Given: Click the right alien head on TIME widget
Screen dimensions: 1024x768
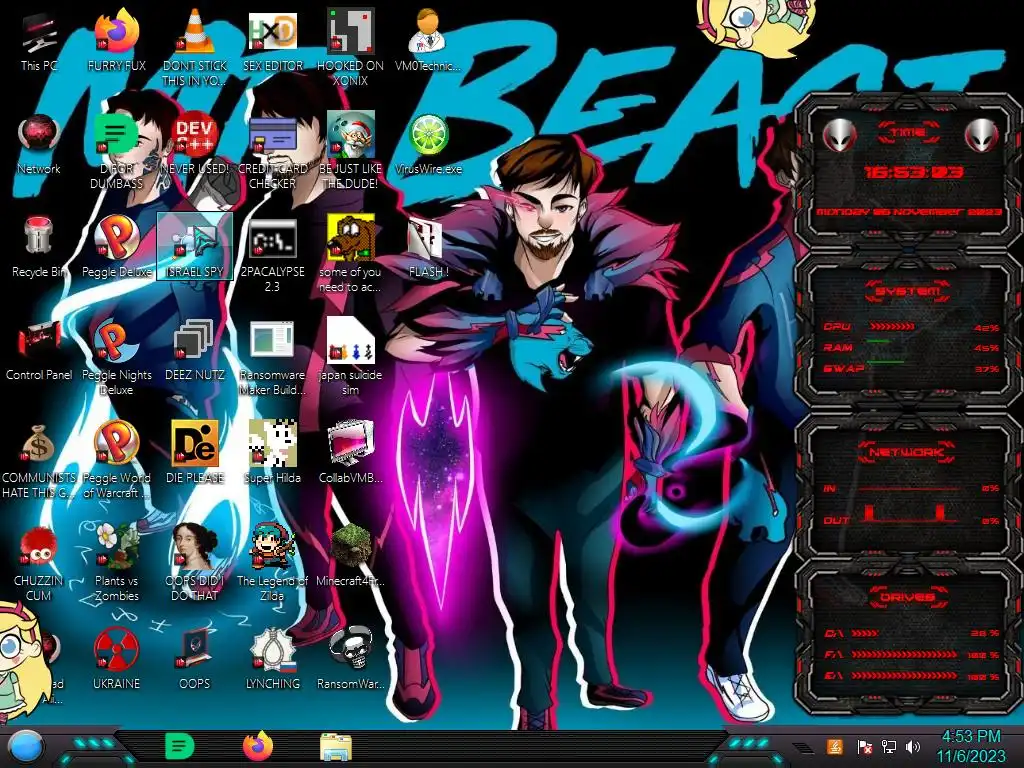Looking at the screenshot, I should pyautogui.click(x=981, y=135).
